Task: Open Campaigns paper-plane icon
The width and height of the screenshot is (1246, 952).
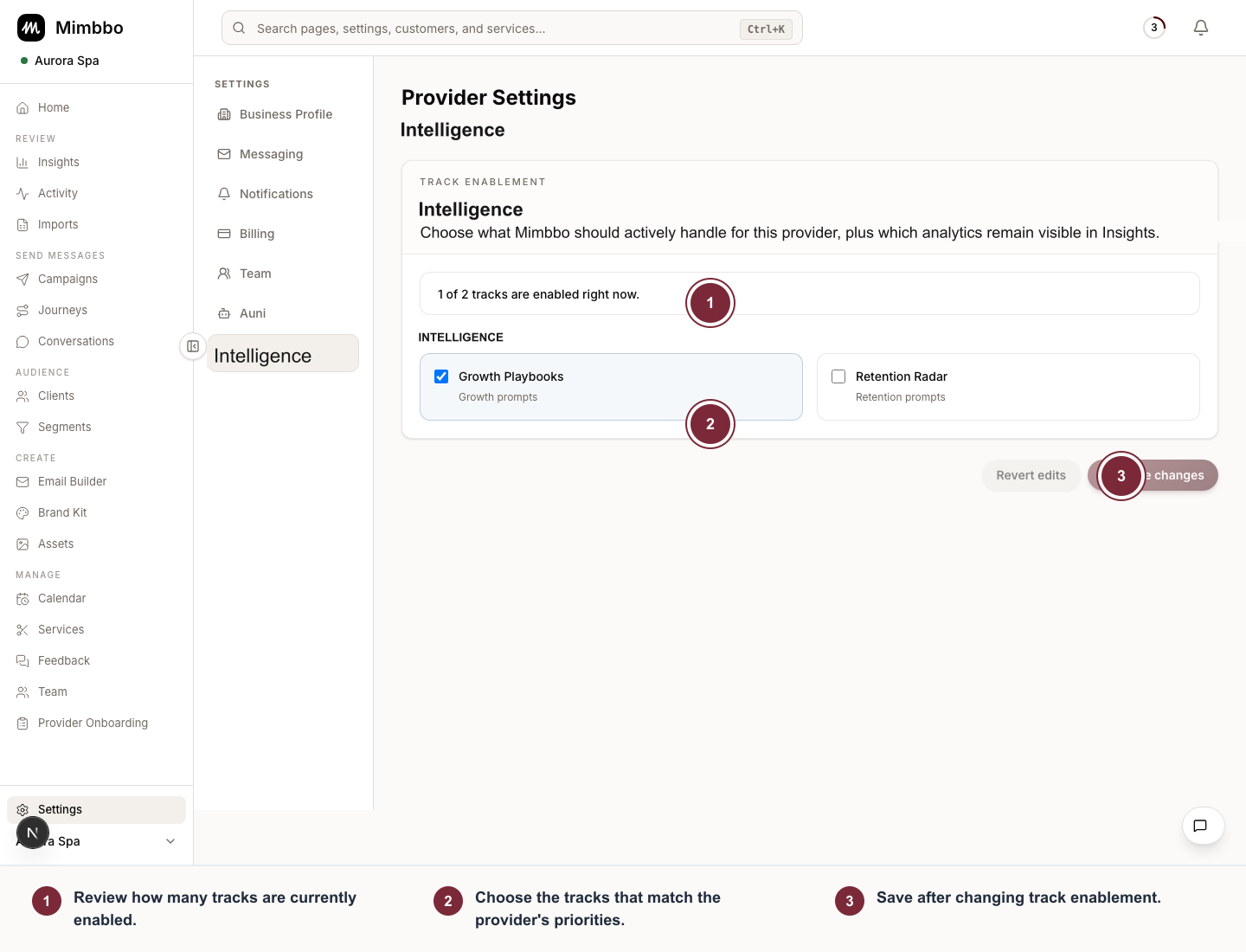Action: click(x=22, y=280)
